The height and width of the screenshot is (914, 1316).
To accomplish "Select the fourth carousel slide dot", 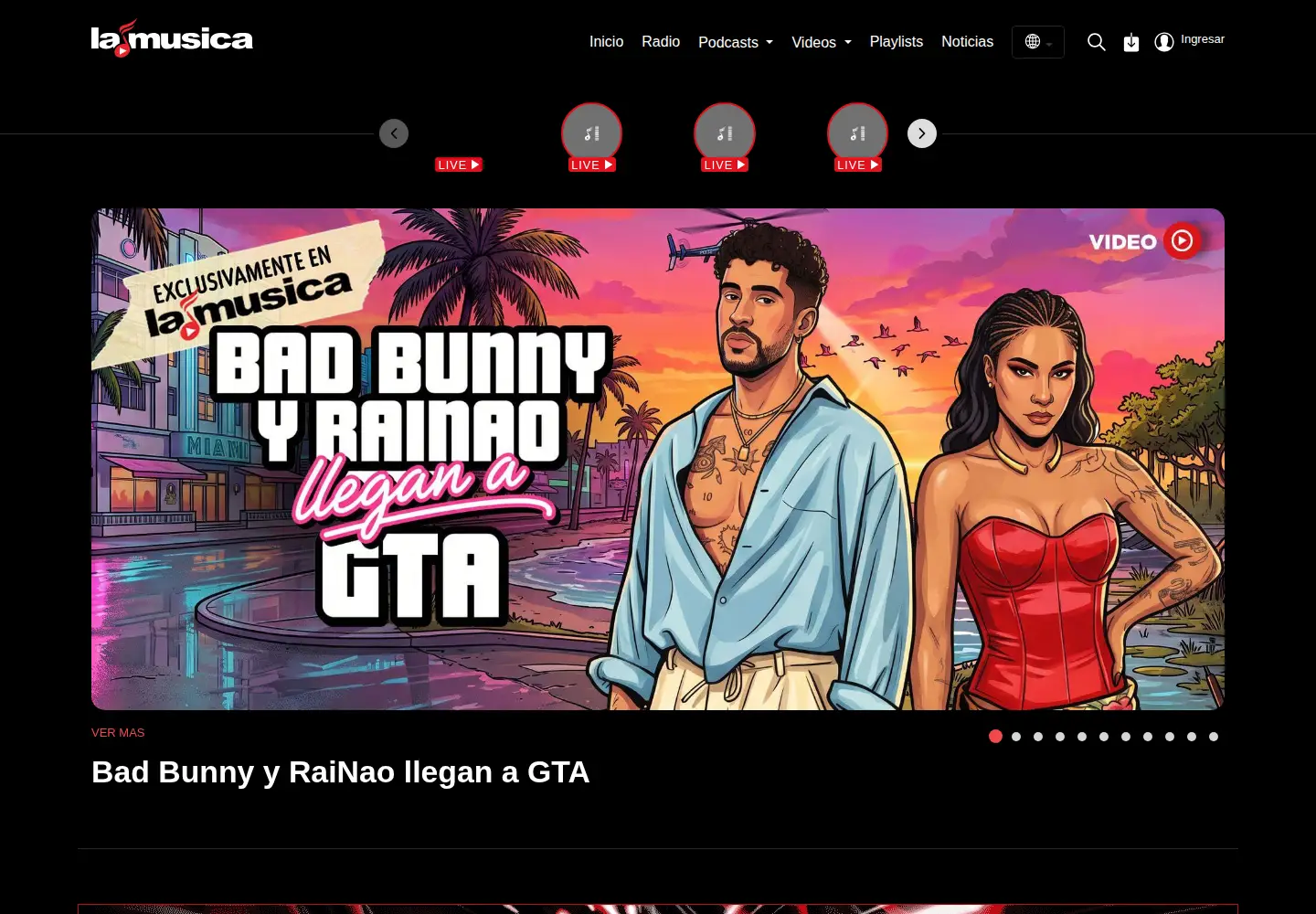I will [1060, 737].
